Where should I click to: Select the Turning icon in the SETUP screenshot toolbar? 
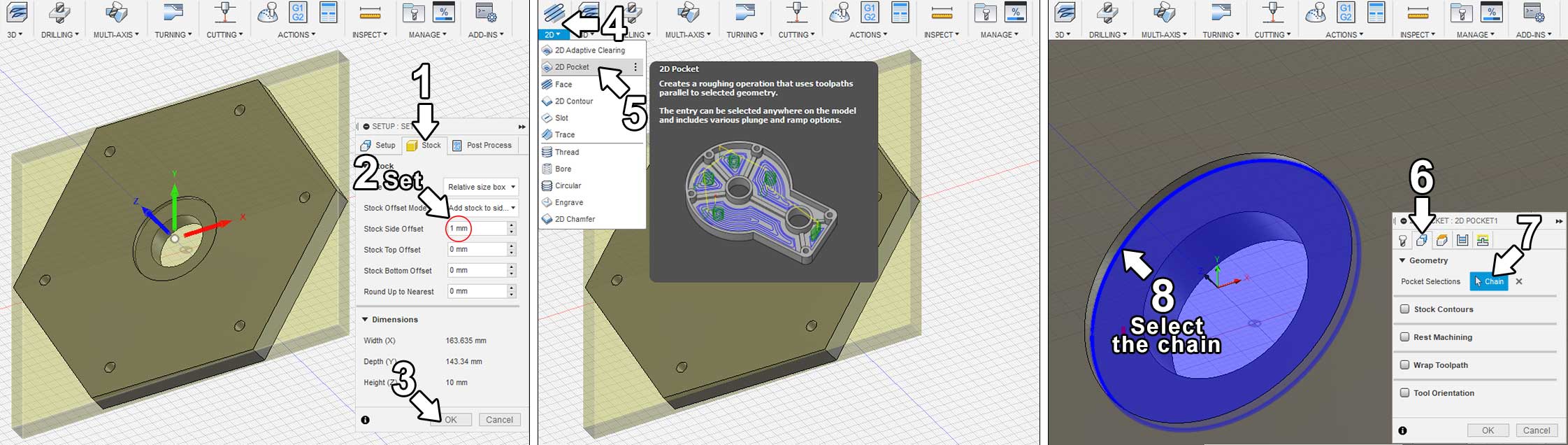tap(172, 12)
